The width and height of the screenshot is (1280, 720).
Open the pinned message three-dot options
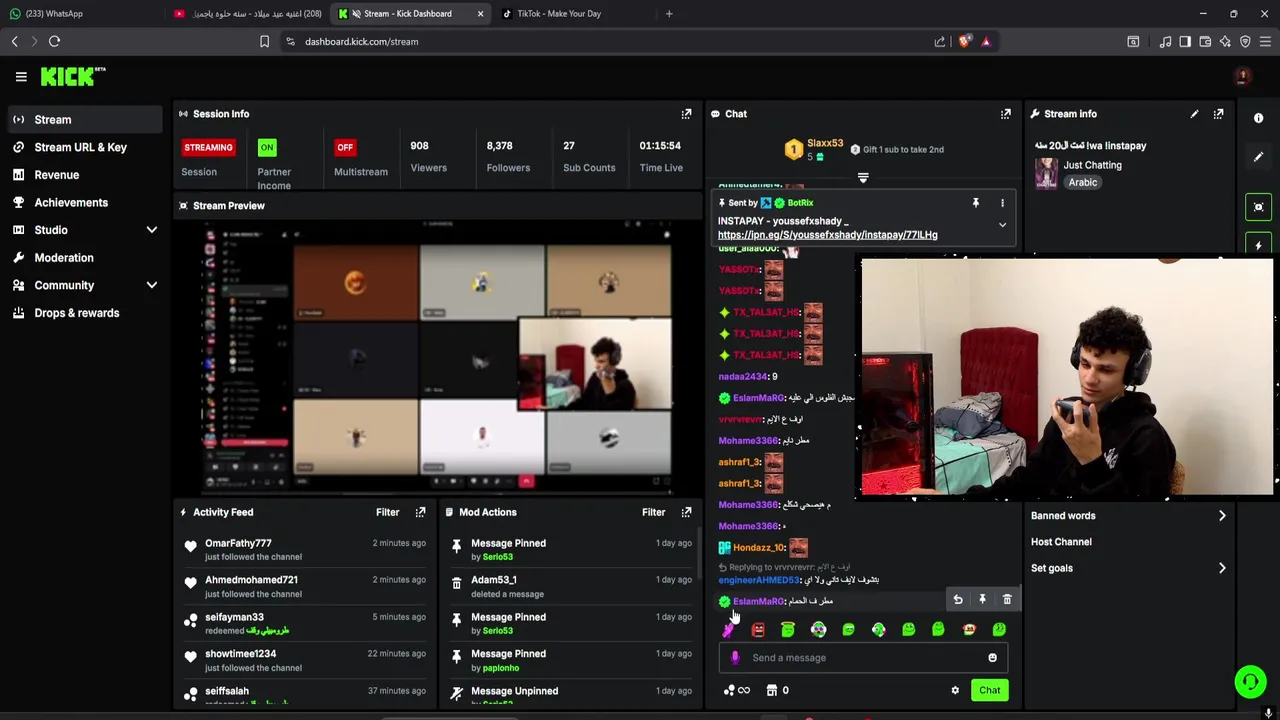point(1002,203)
